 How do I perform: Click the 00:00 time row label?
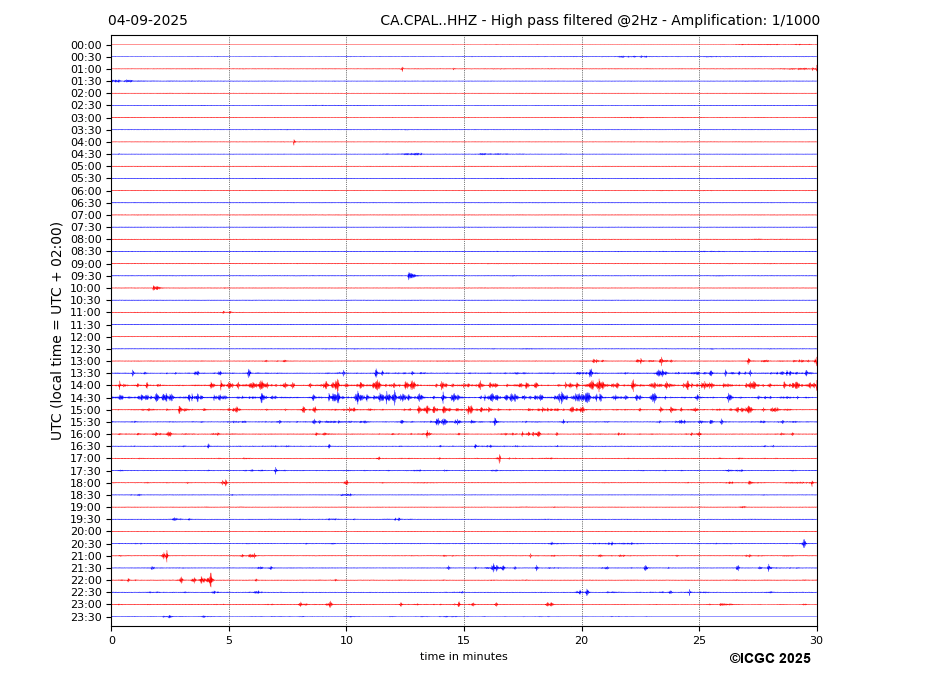click(86, 45)
